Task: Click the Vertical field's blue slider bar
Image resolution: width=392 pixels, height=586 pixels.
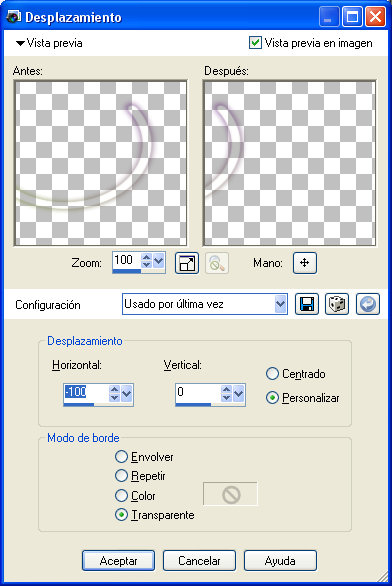Action: click(193, 404)
